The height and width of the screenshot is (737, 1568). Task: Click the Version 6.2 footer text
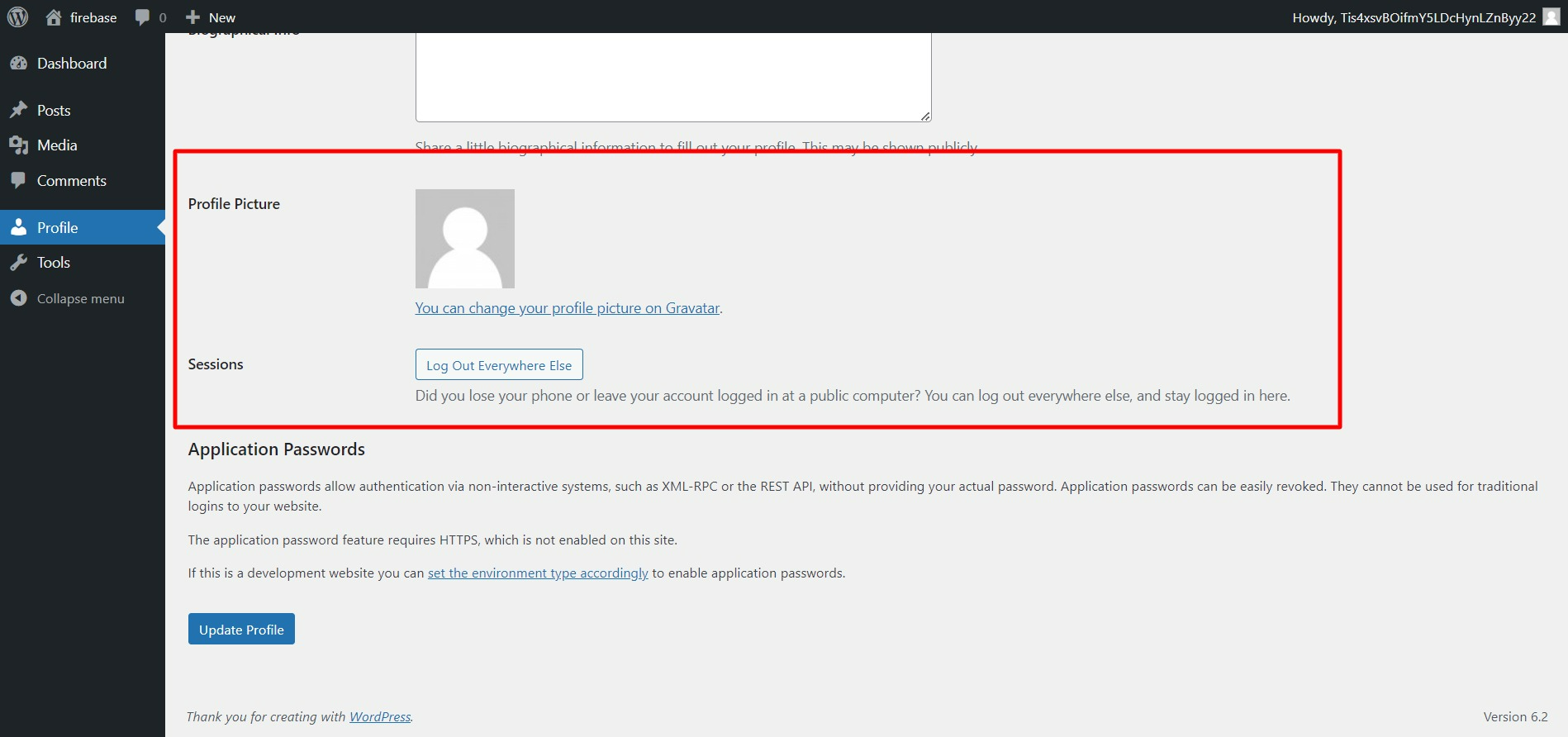click(x=1516, y=717)
